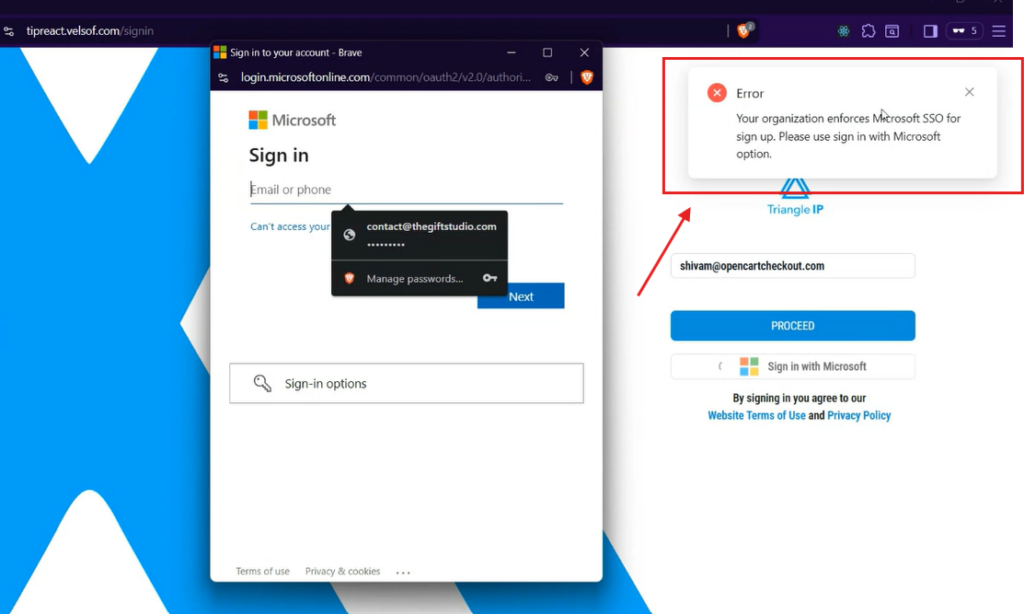Open the Extensions puzzle piece icon
The image size is (1024, 614).
tap(868, 31)
